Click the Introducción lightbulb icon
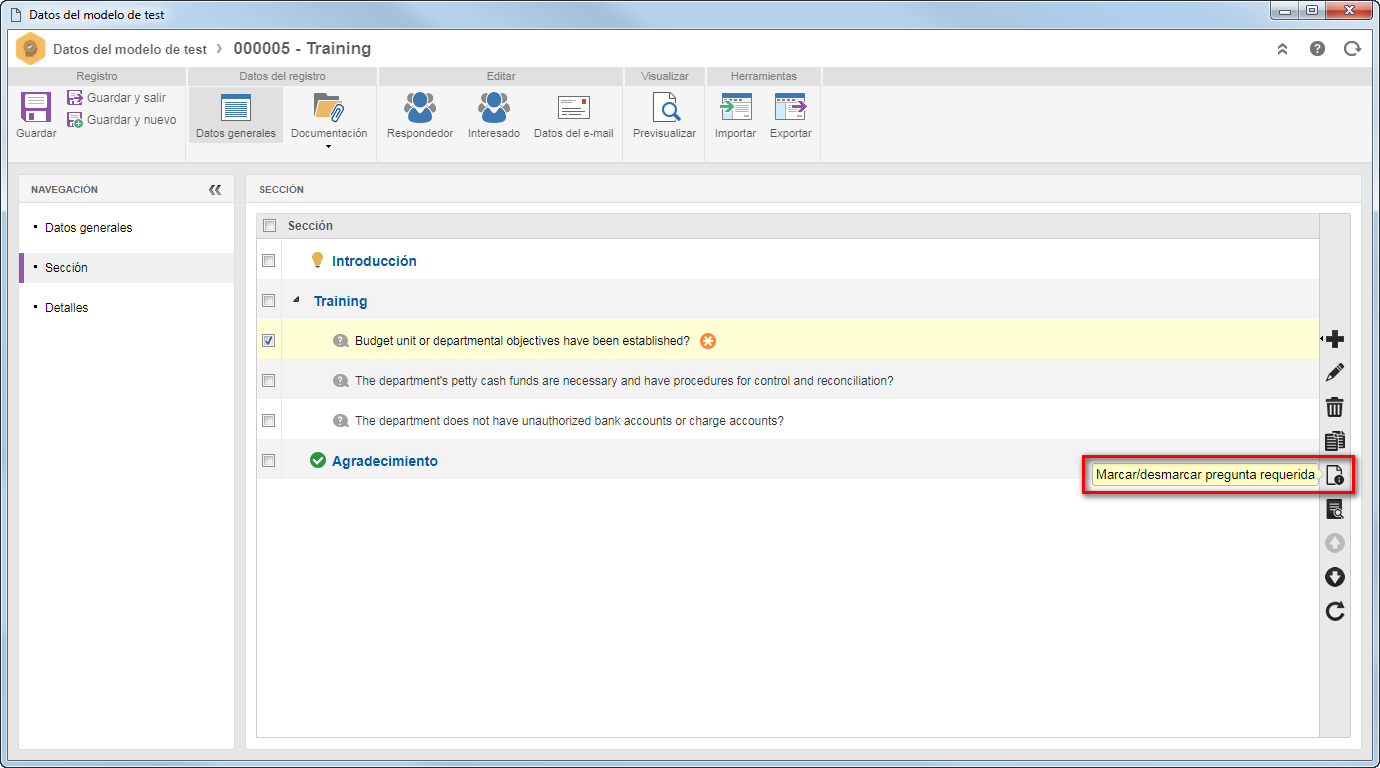The height and width of the screenshot is (768, 1380). click(318, 260)
